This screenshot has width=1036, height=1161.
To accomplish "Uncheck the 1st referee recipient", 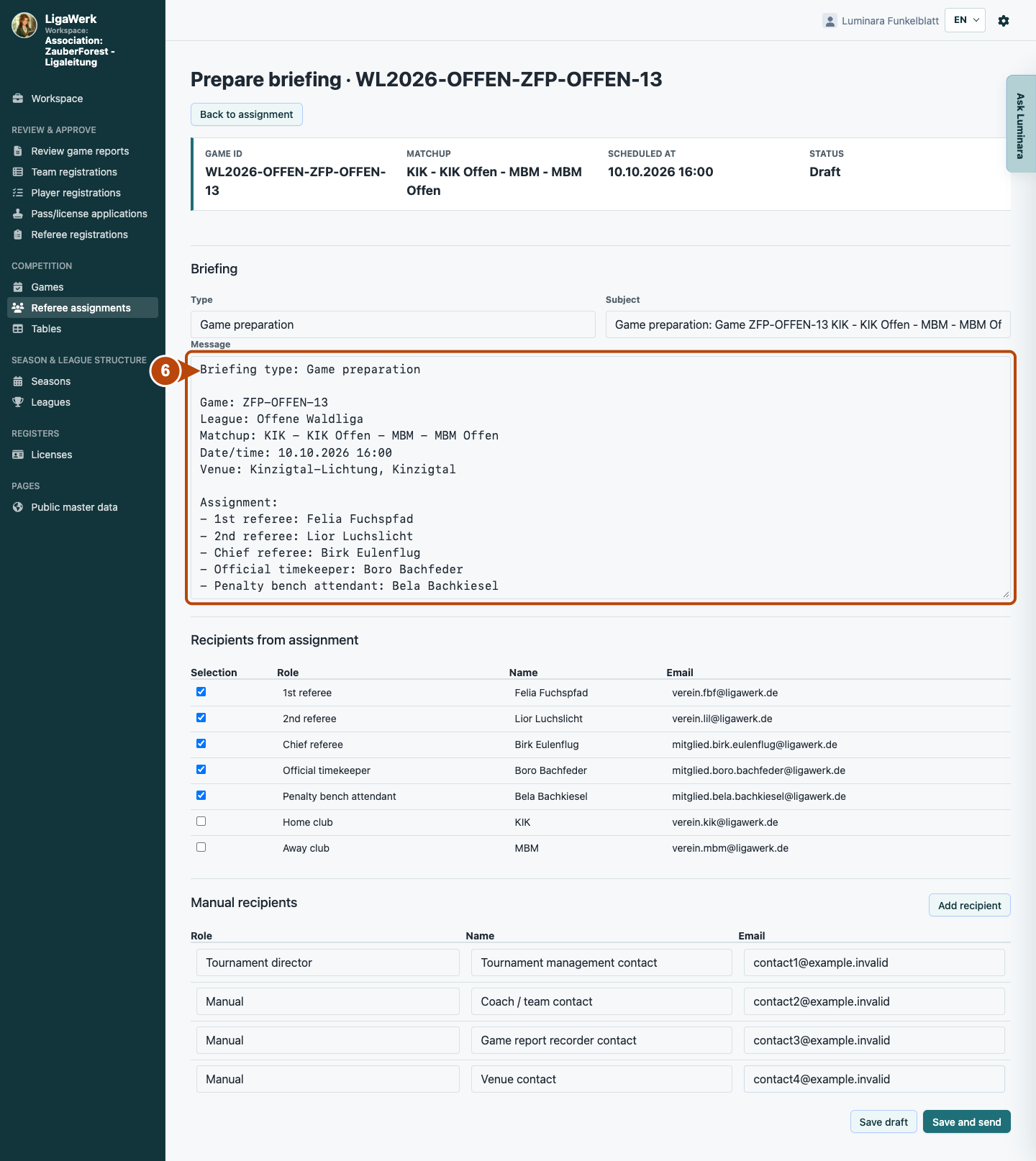I will point(201,692).
